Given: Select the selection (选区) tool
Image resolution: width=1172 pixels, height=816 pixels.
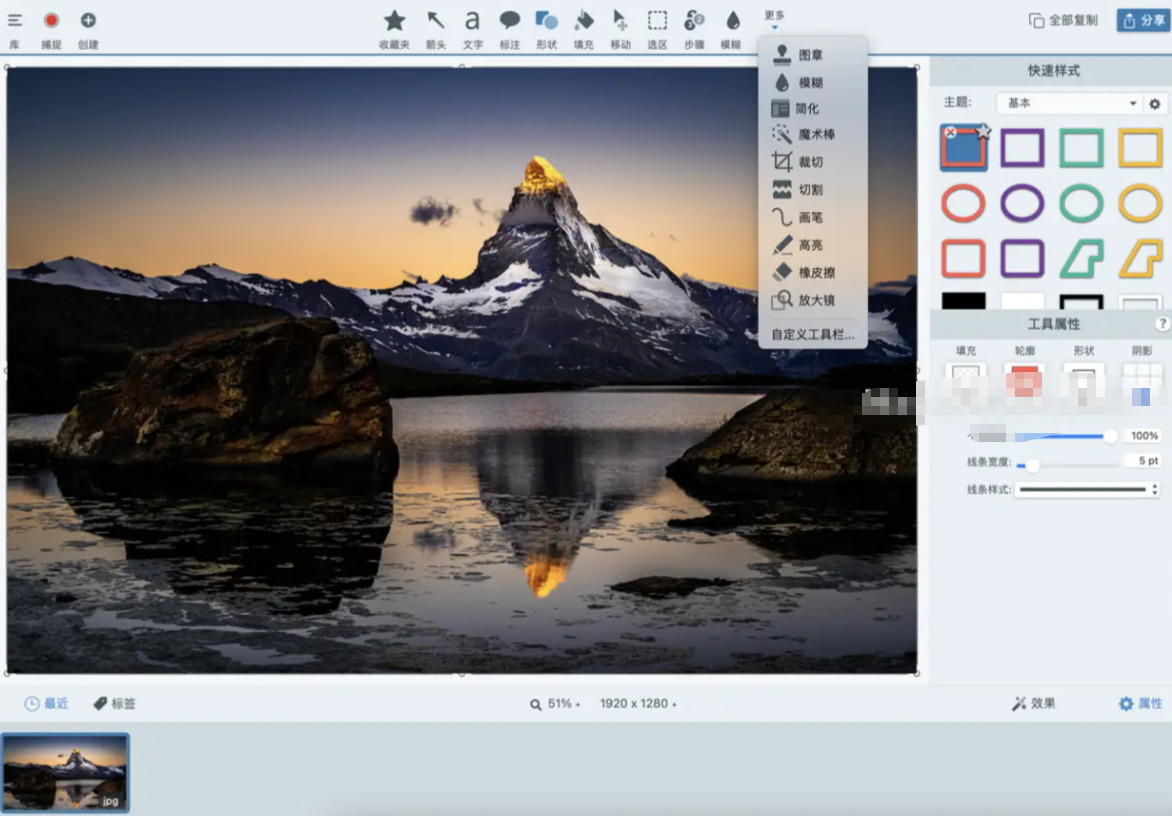Looking at the screenshot, I should [657, 30].
